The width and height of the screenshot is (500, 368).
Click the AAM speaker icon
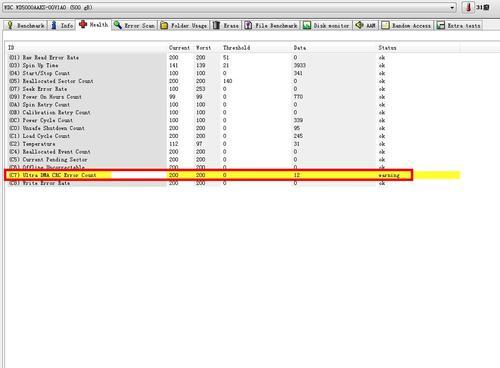[x=359, y=25]
